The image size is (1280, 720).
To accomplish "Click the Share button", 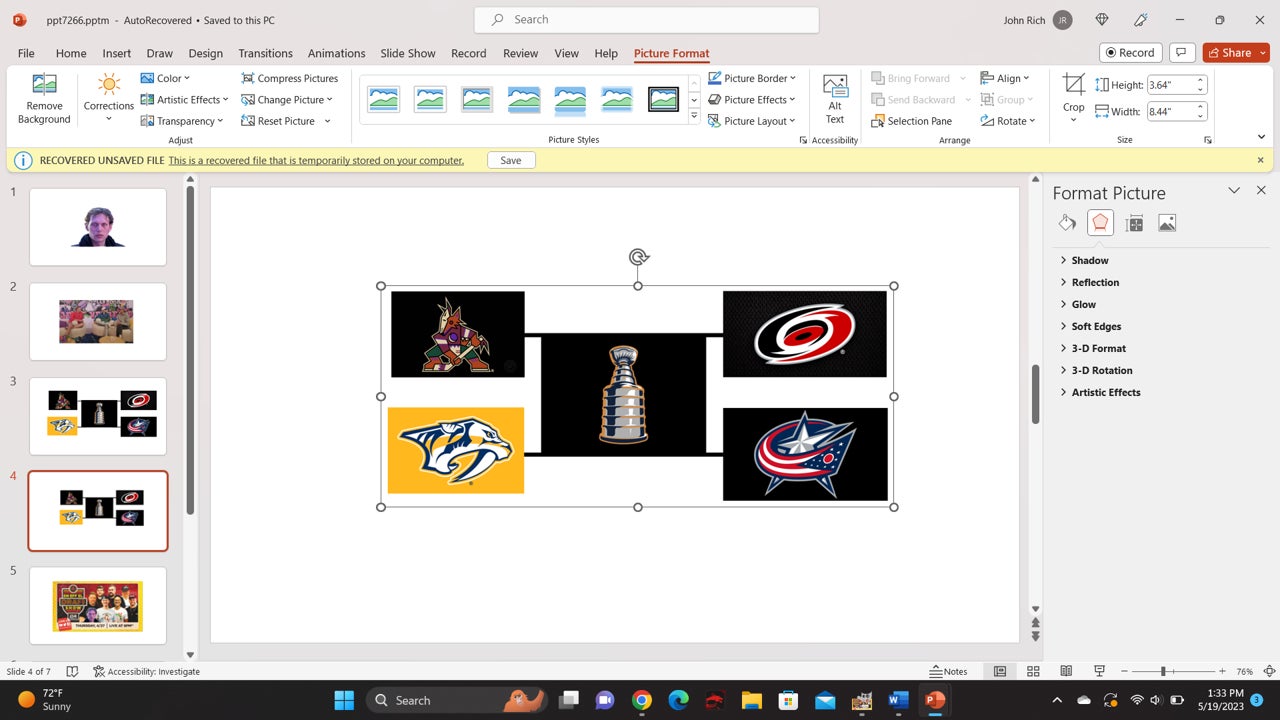I will coord(1236,53).
